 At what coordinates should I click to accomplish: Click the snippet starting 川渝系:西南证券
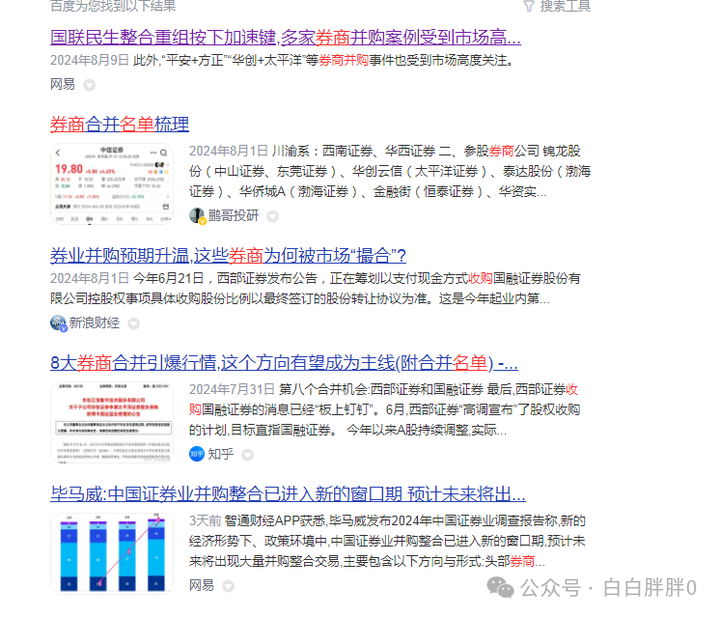[390, 171]
